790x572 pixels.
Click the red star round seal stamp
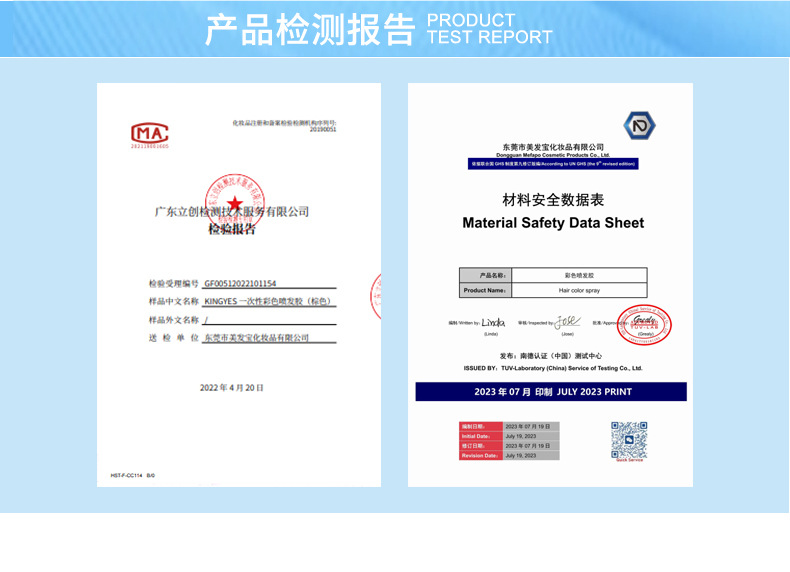[235, 201]
